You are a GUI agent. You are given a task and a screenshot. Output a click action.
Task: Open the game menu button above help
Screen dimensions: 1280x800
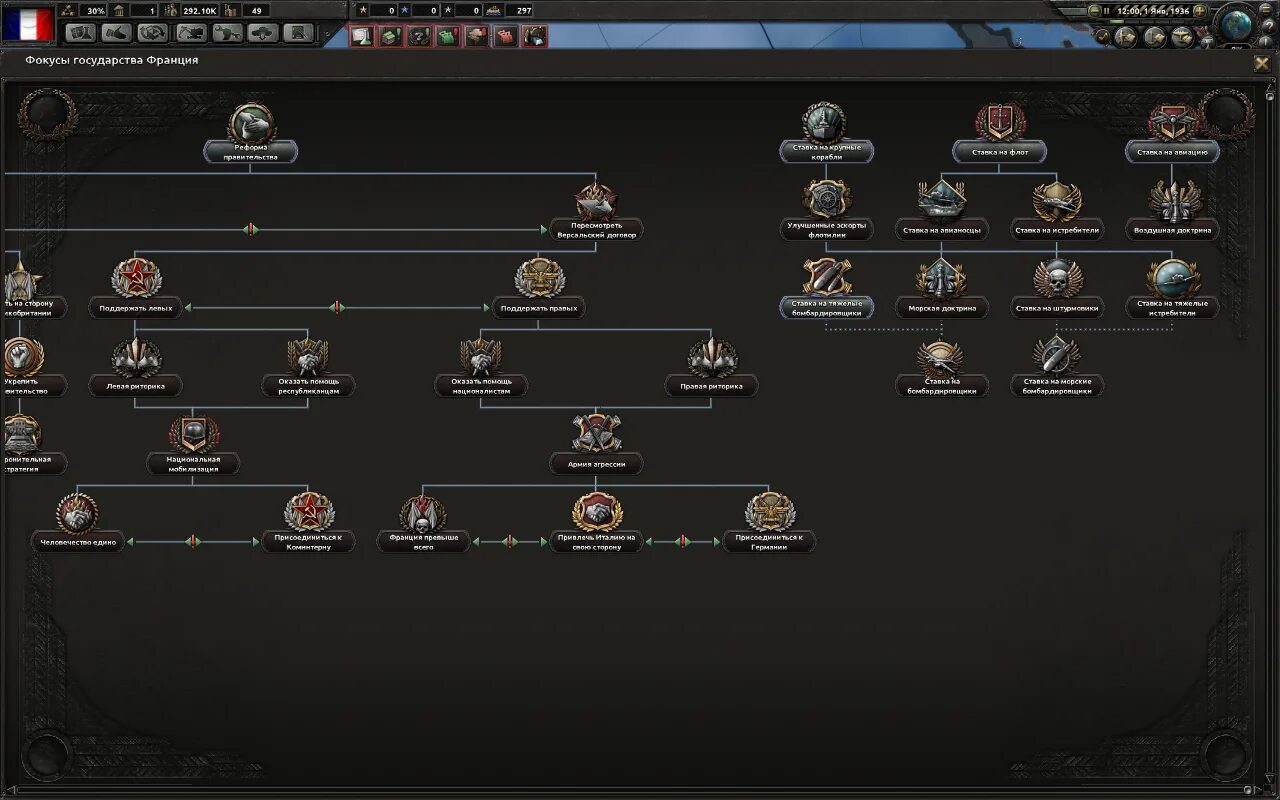point(1265,9)
